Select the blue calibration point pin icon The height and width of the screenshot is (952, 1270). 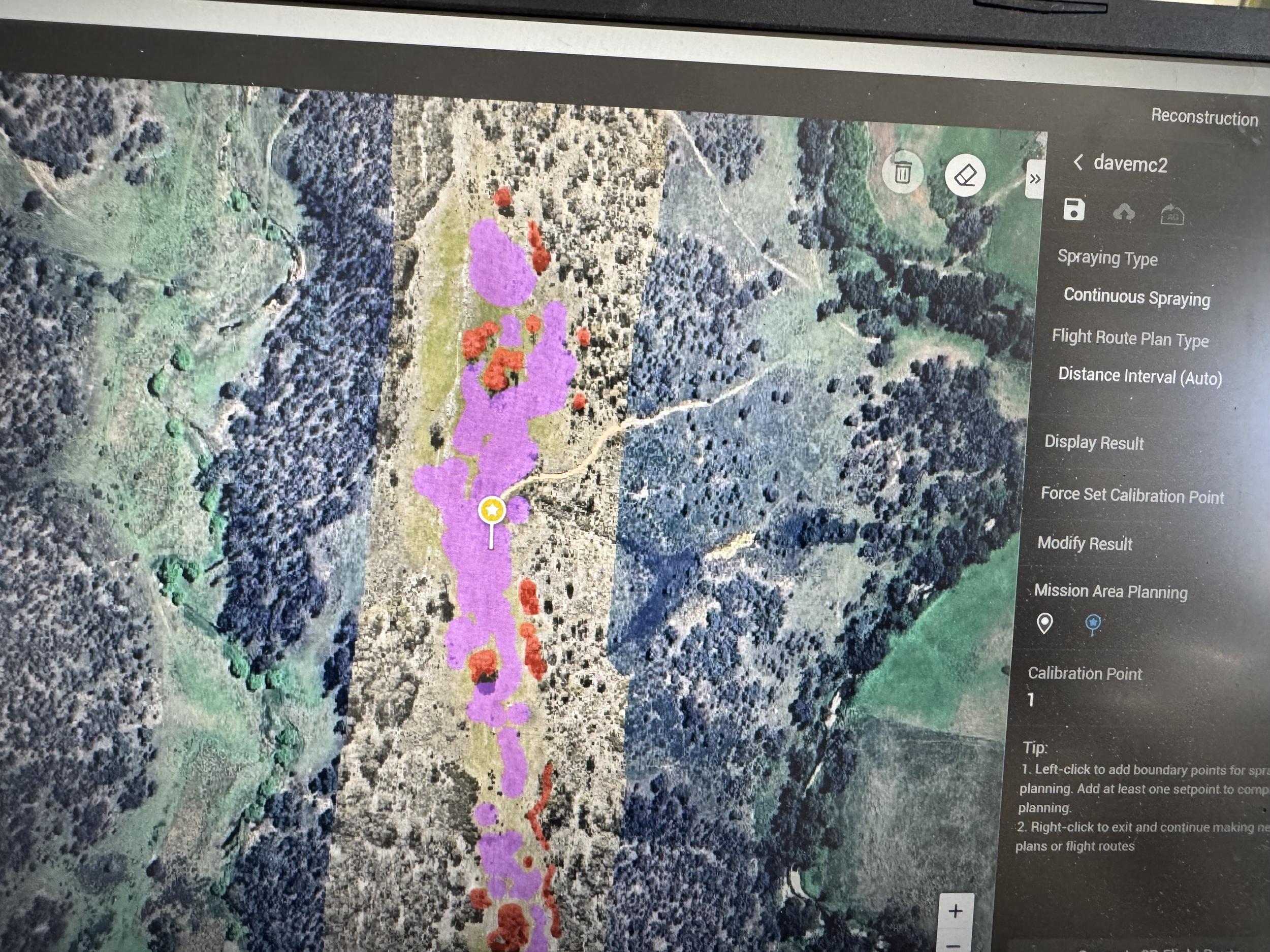(x=1093, y=624)
